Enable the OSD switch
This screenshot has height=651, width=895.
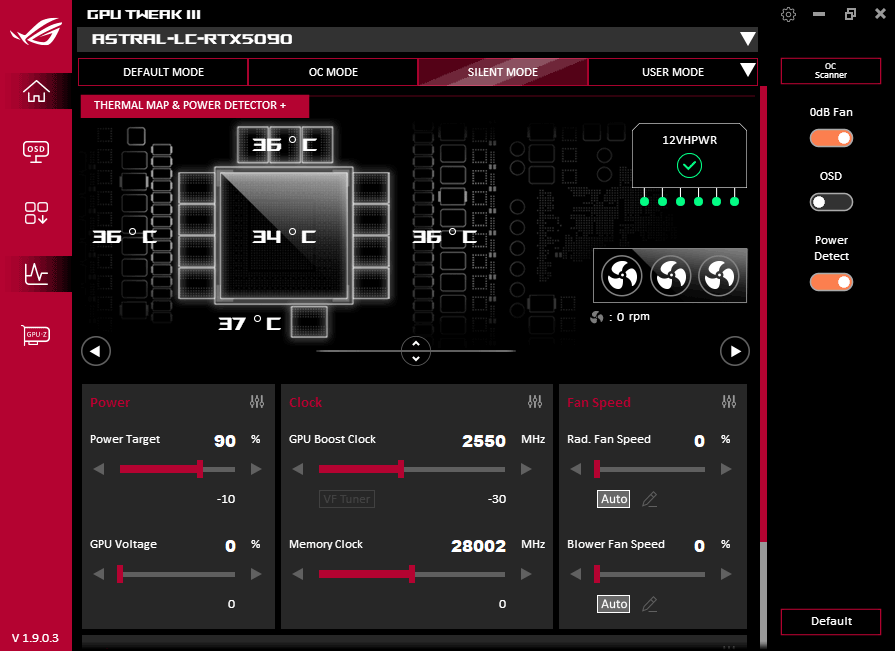tap(831, 202)
